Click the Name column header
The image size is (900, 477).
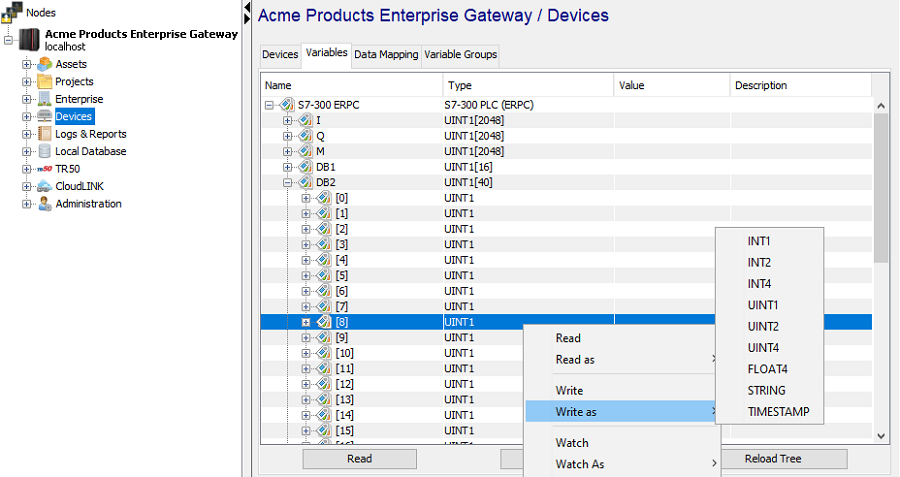[x=352, y=86]
